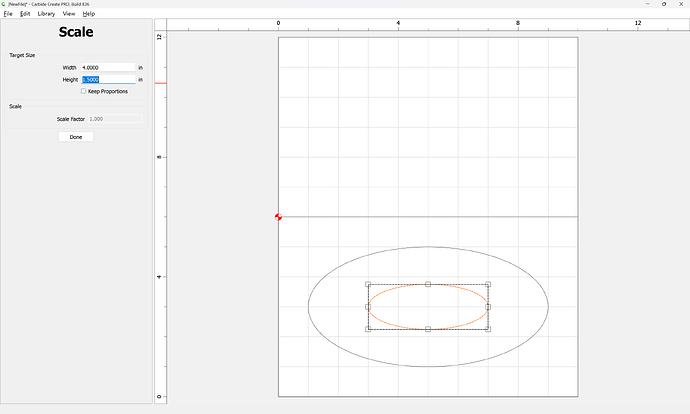Click the Width input field

point(107,67)
